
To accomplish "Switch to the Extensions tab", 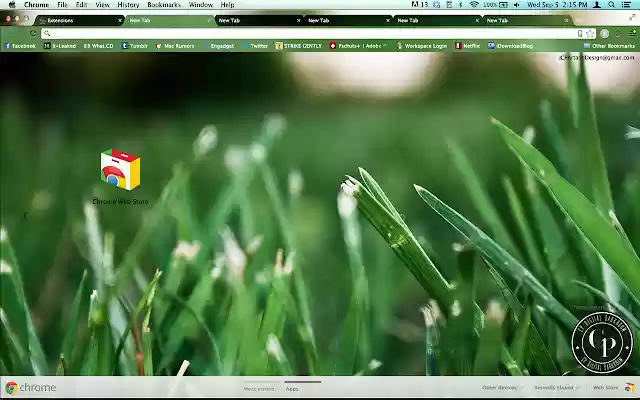I will point(80,20).
